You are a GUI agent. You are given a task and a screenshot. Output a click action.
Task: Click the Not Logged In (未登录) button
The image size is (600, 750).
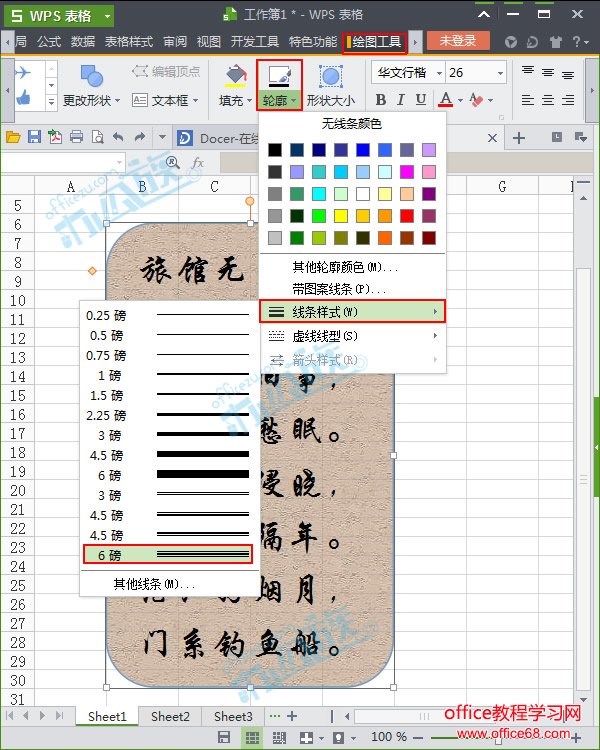458,41
